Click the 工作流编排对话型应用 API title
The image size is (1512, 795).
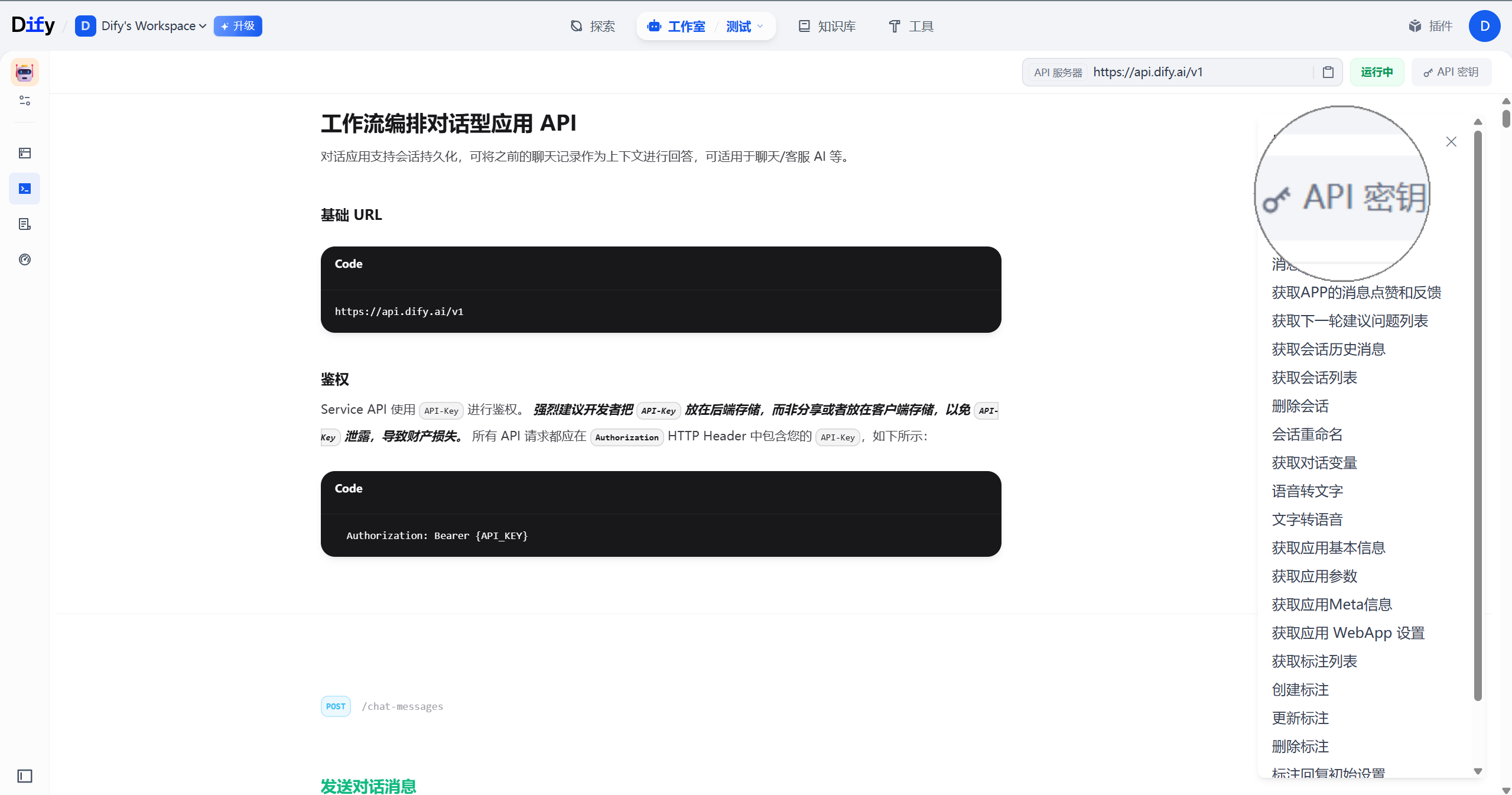pos(448,123)
